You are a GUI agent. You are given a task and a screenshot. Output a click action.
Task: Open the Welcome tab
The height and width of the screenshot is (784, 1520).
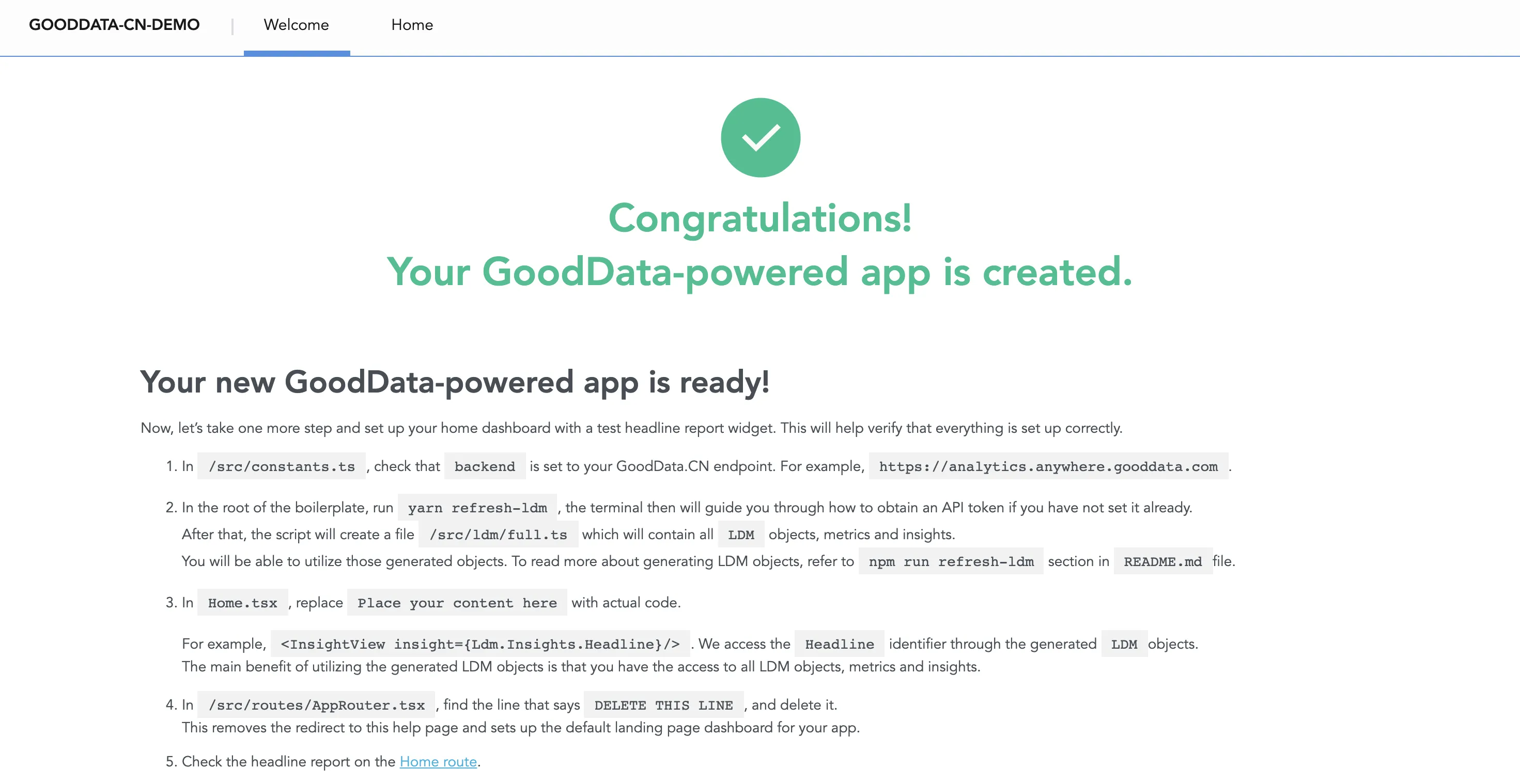tap(296, 25)
